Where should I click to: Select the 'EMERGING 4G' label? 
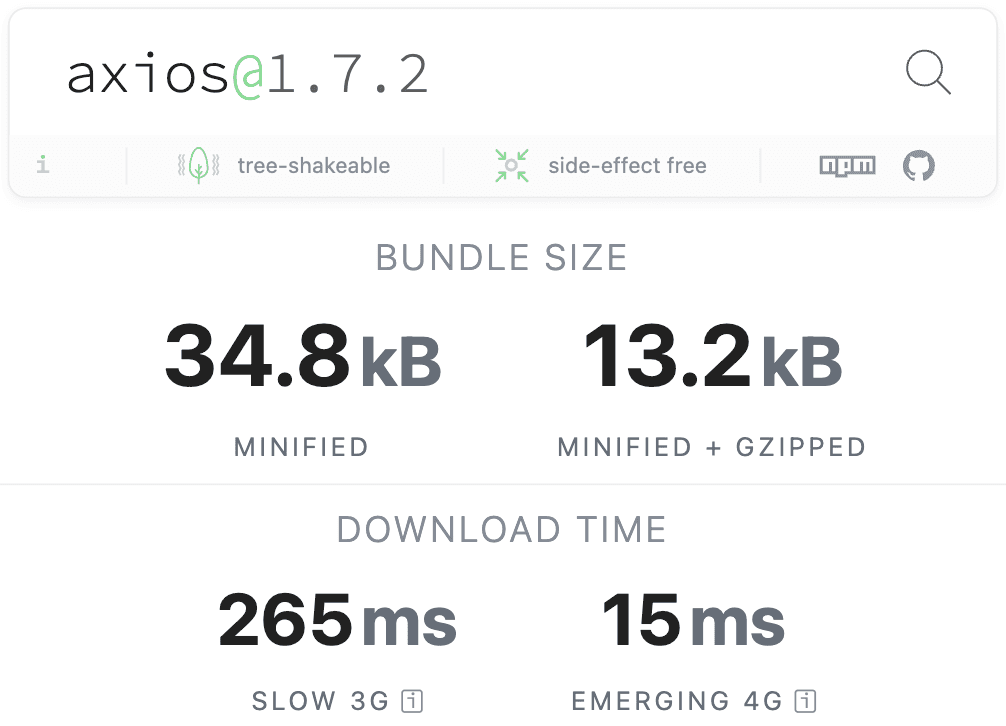(677, 702)
